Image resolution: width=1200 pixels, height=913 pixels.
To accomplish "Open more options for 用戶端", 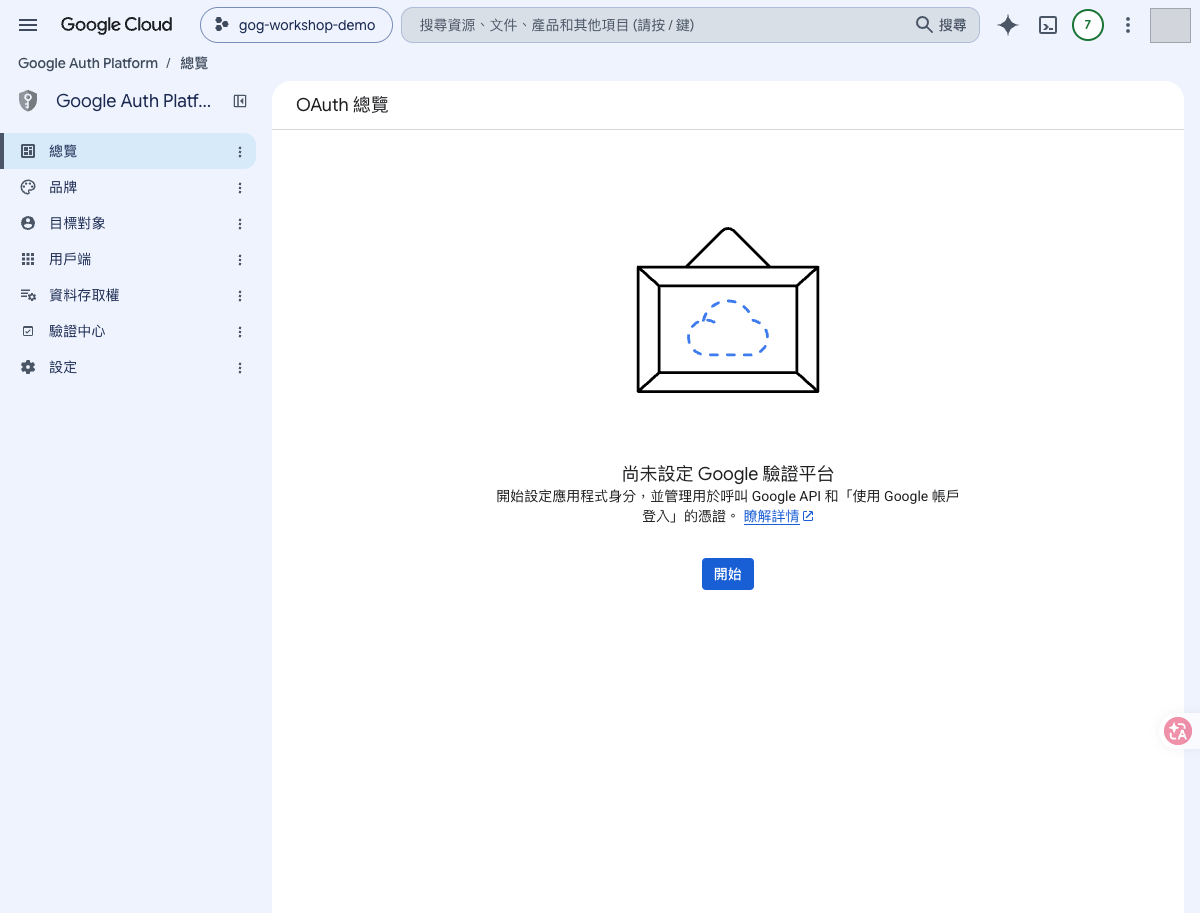I will (x=240, y=260).
